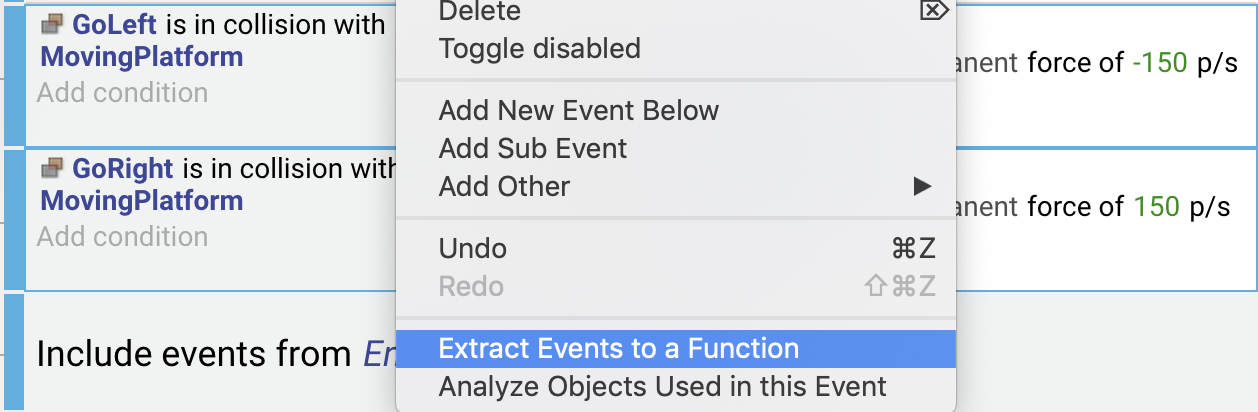Select Extract Events to a Function

pos(618,349)
